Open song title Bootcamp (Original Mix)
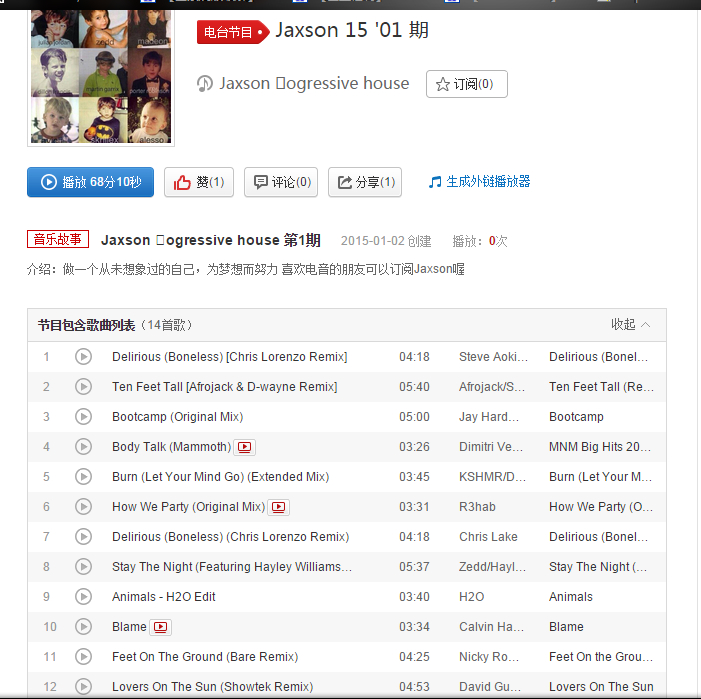 click(x=177, y=417)
